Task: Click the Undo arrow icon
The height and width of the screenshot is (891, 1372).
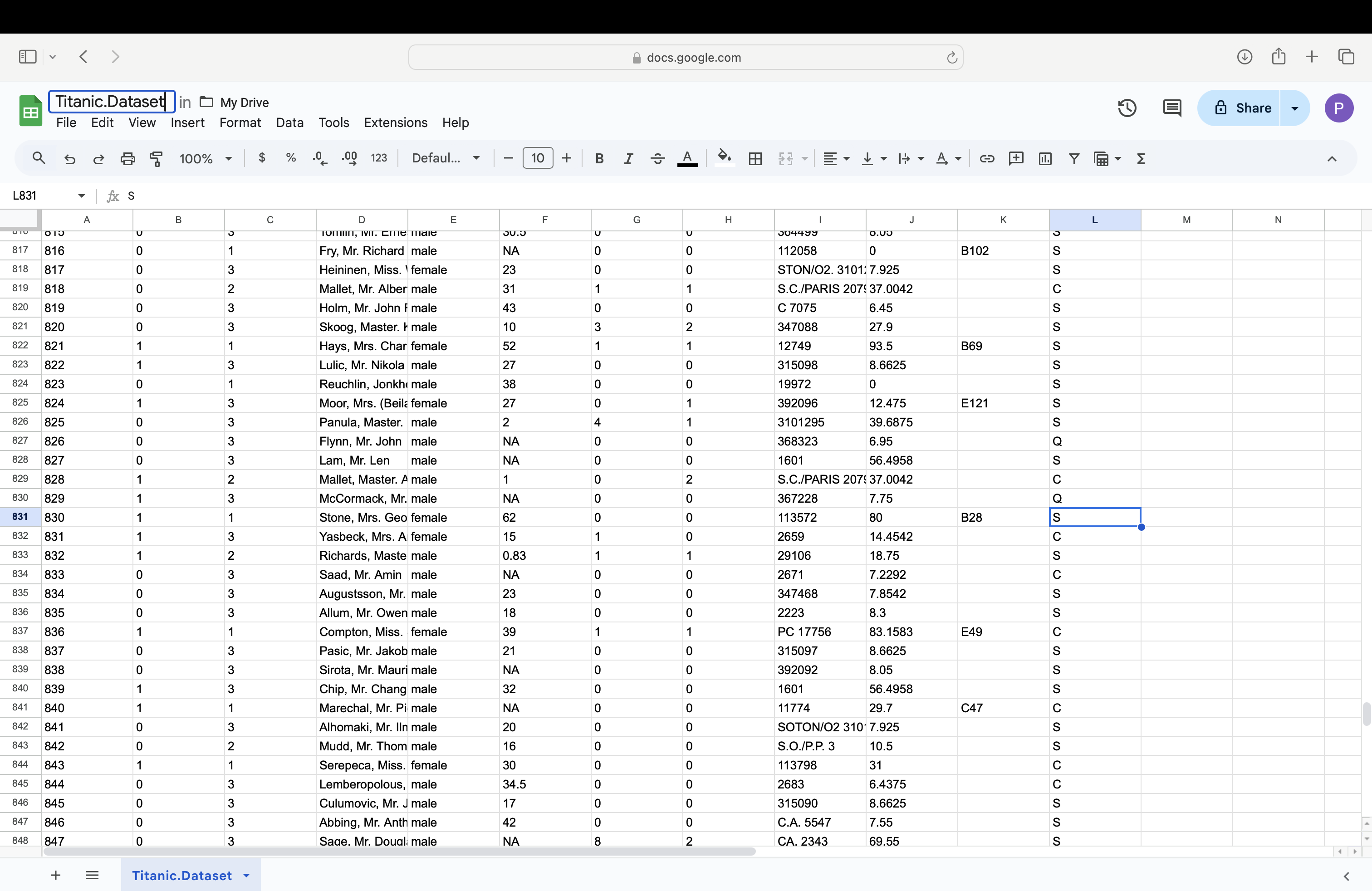Action: [70, 158]
